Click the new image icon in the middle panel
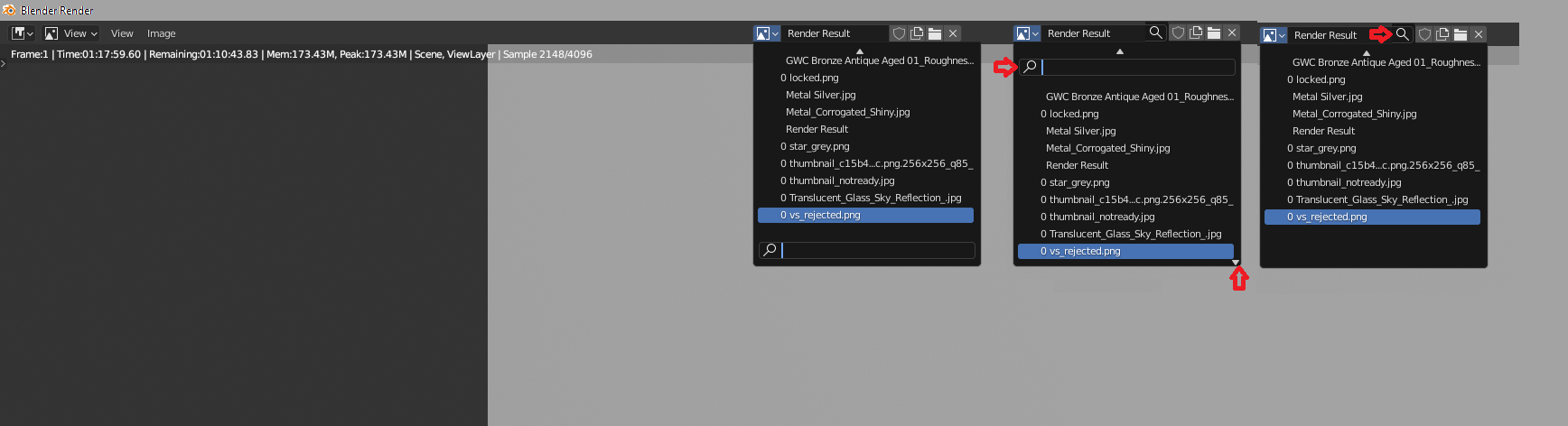The height and width of the screenshot is (426, 1568). (1196, 33)
